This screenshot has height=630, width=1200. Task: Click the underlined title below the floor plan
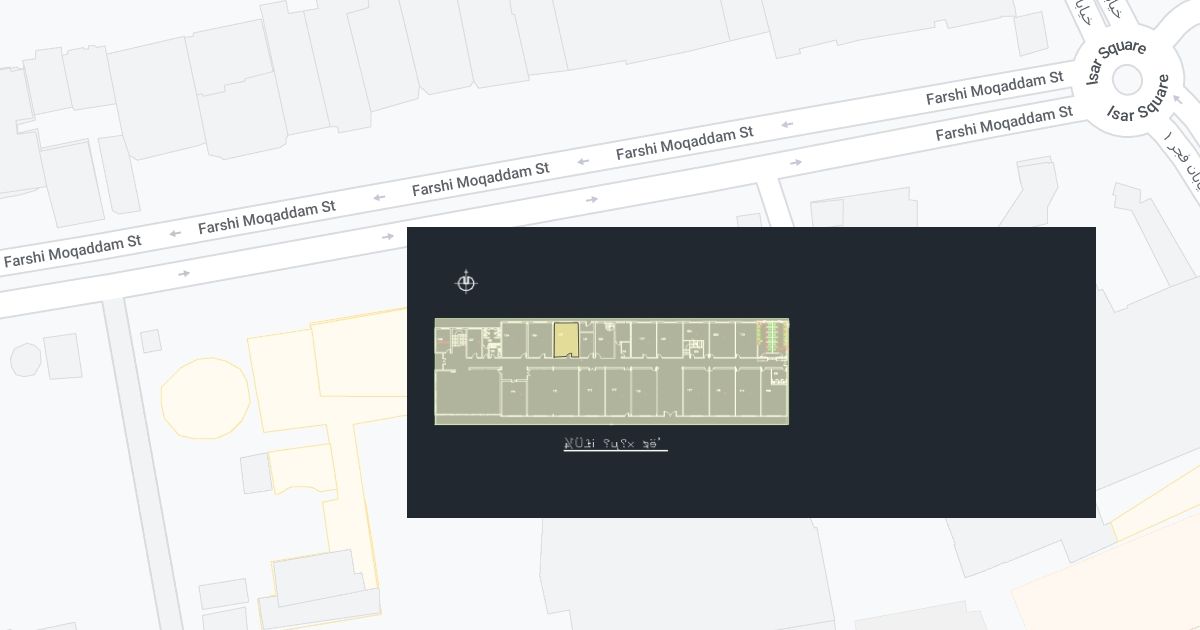(x=615, y=444)
